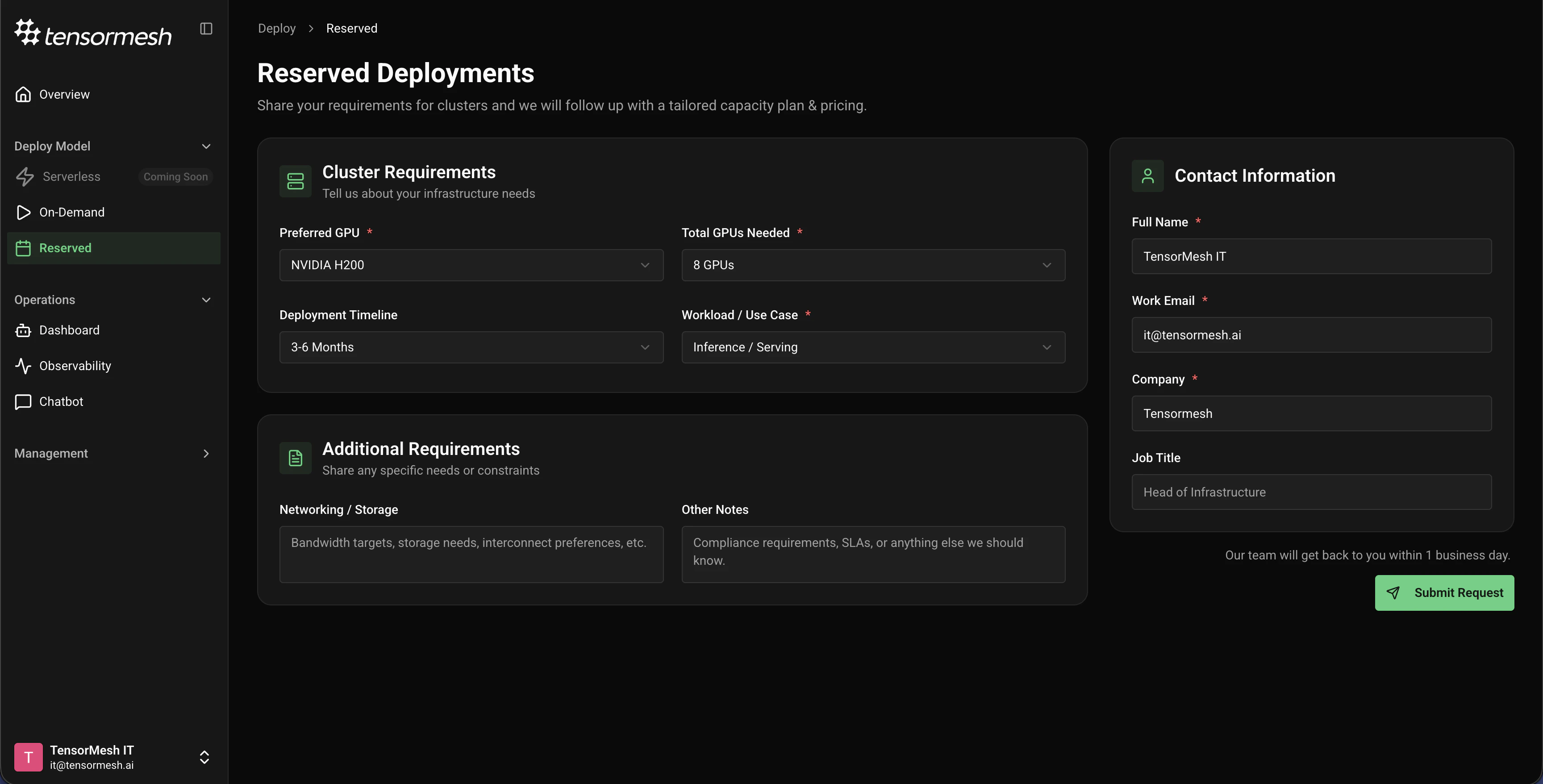The width and height of the screenshot is (1543, 784).
Task: Expand the Management section
Action: point(206,454)
